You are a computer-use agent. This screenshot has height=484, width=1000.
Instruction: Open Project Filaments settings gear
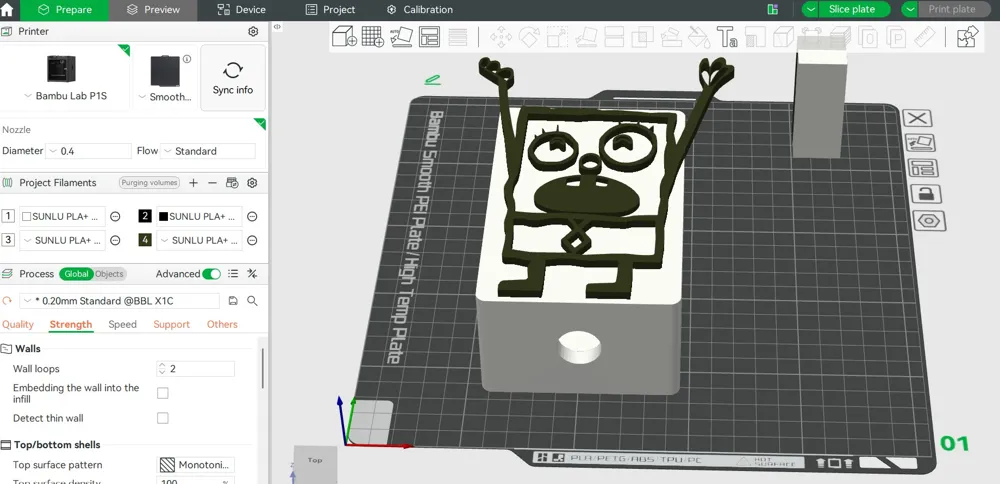[252, 183]
